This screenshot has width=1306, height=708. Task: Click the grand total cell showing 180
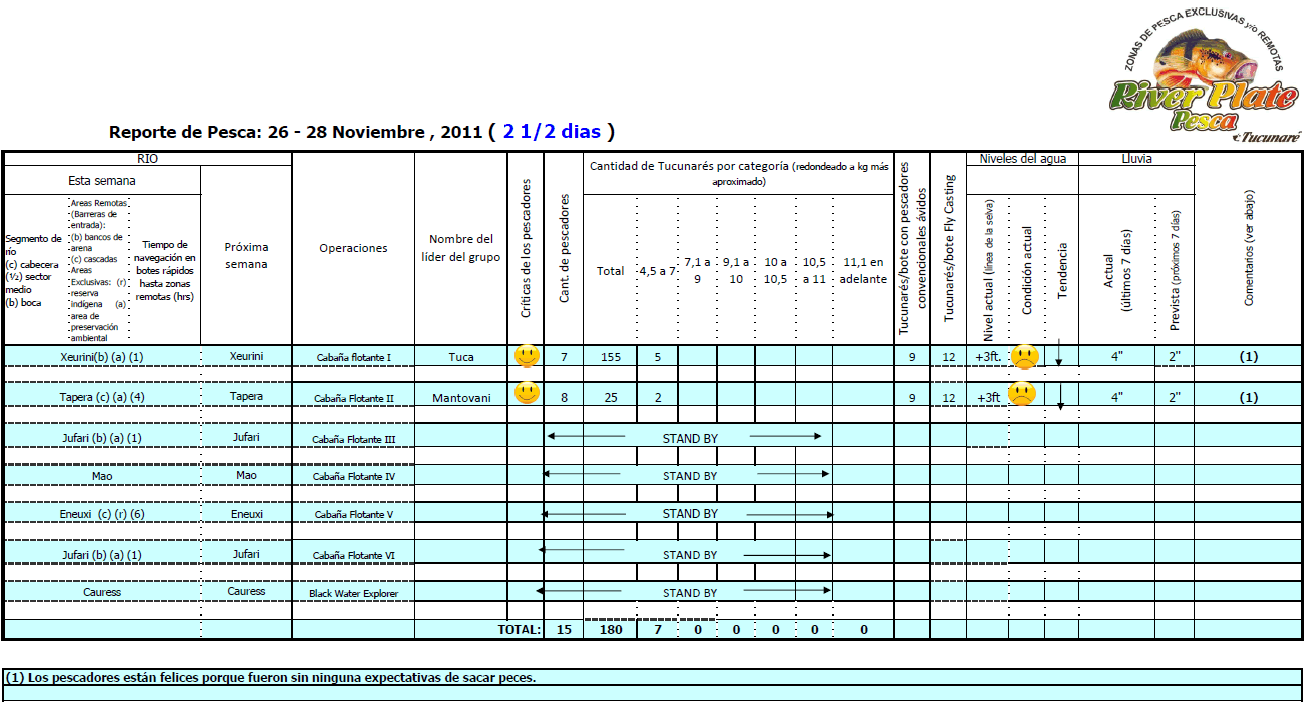coord(610,630)
